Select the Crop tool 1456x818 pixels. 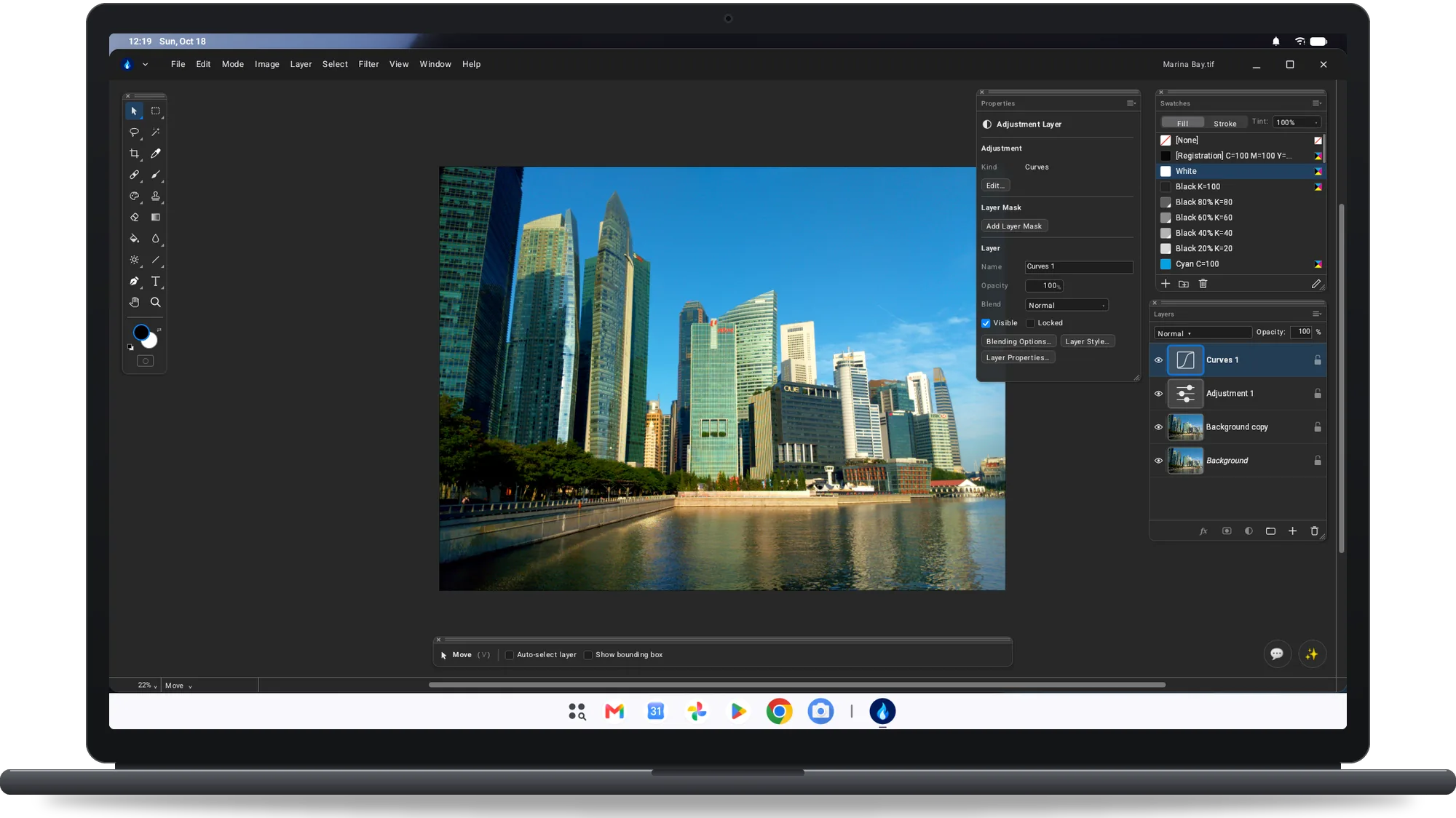[x=135, y=154]
